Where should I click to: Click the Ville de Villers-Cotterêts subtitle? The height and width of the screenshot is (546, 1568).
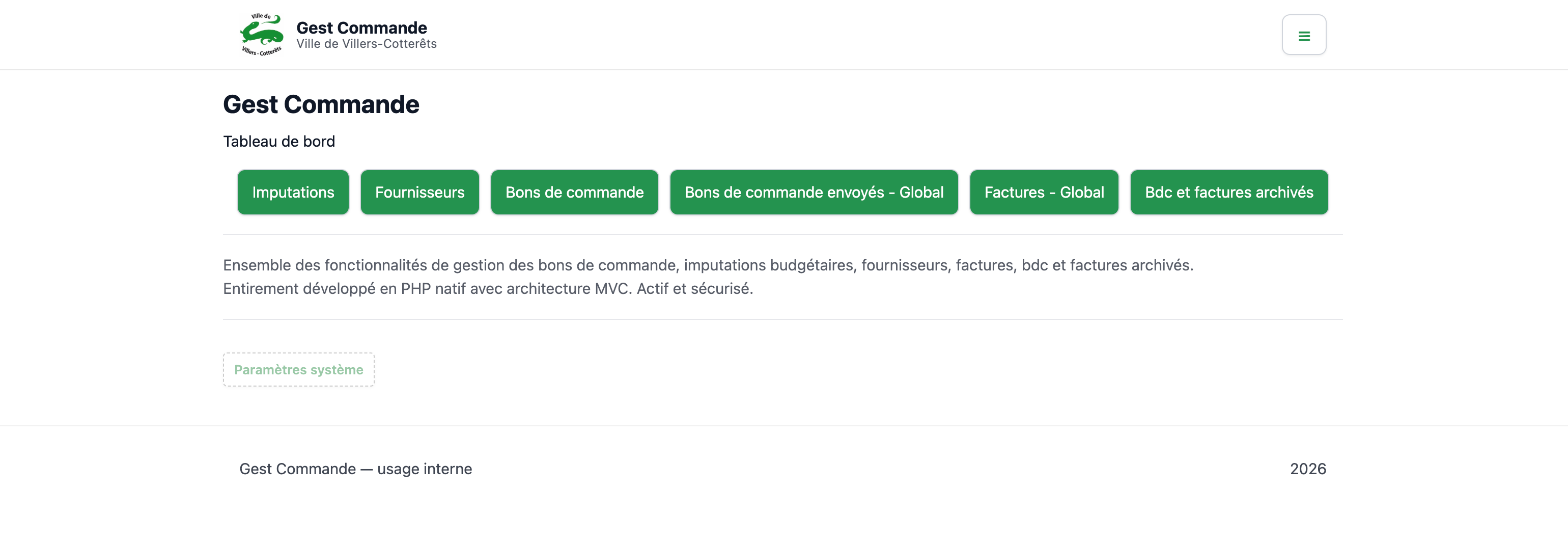[x=367, y=44]
